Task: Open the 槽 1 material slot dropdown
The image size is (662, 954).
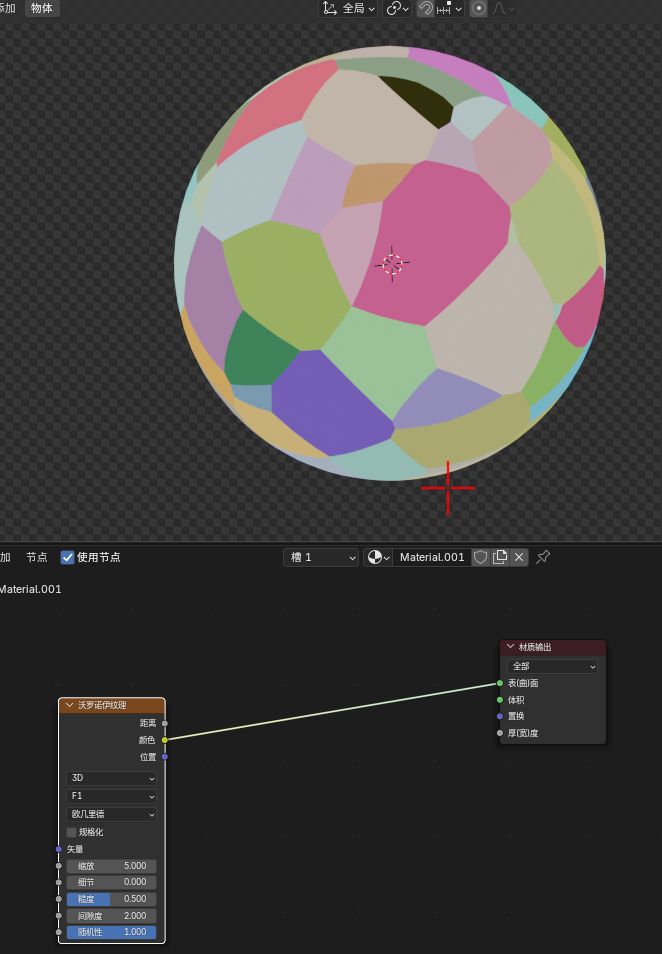Action: point(321,557)
